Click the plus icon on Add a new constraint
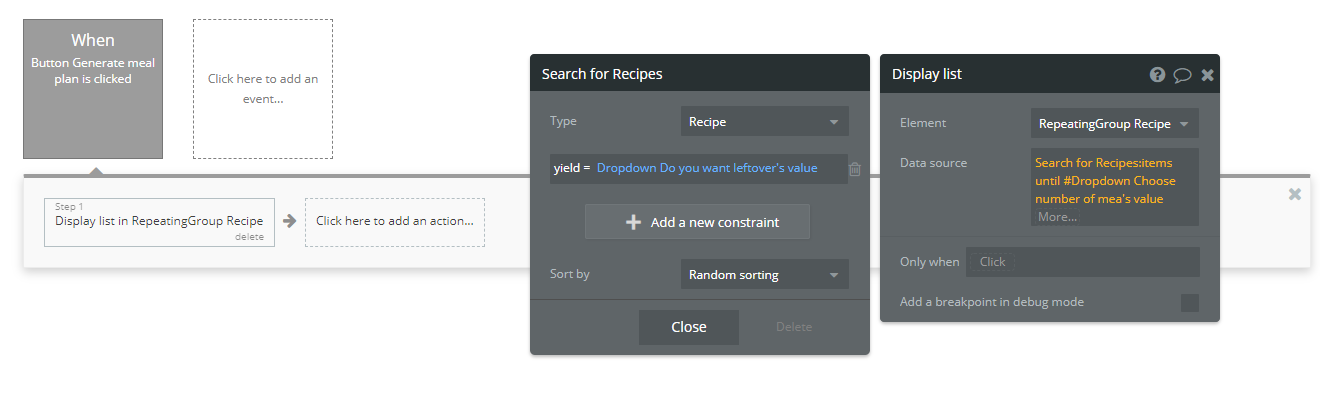Screen dimensions: 1320x411 pyautogui.click(x=633, y=222)
